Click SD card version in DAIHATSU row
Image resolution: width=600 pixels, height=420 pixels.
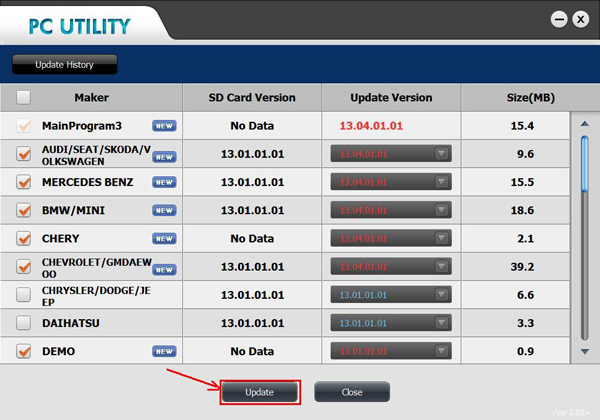click(253, 323)
